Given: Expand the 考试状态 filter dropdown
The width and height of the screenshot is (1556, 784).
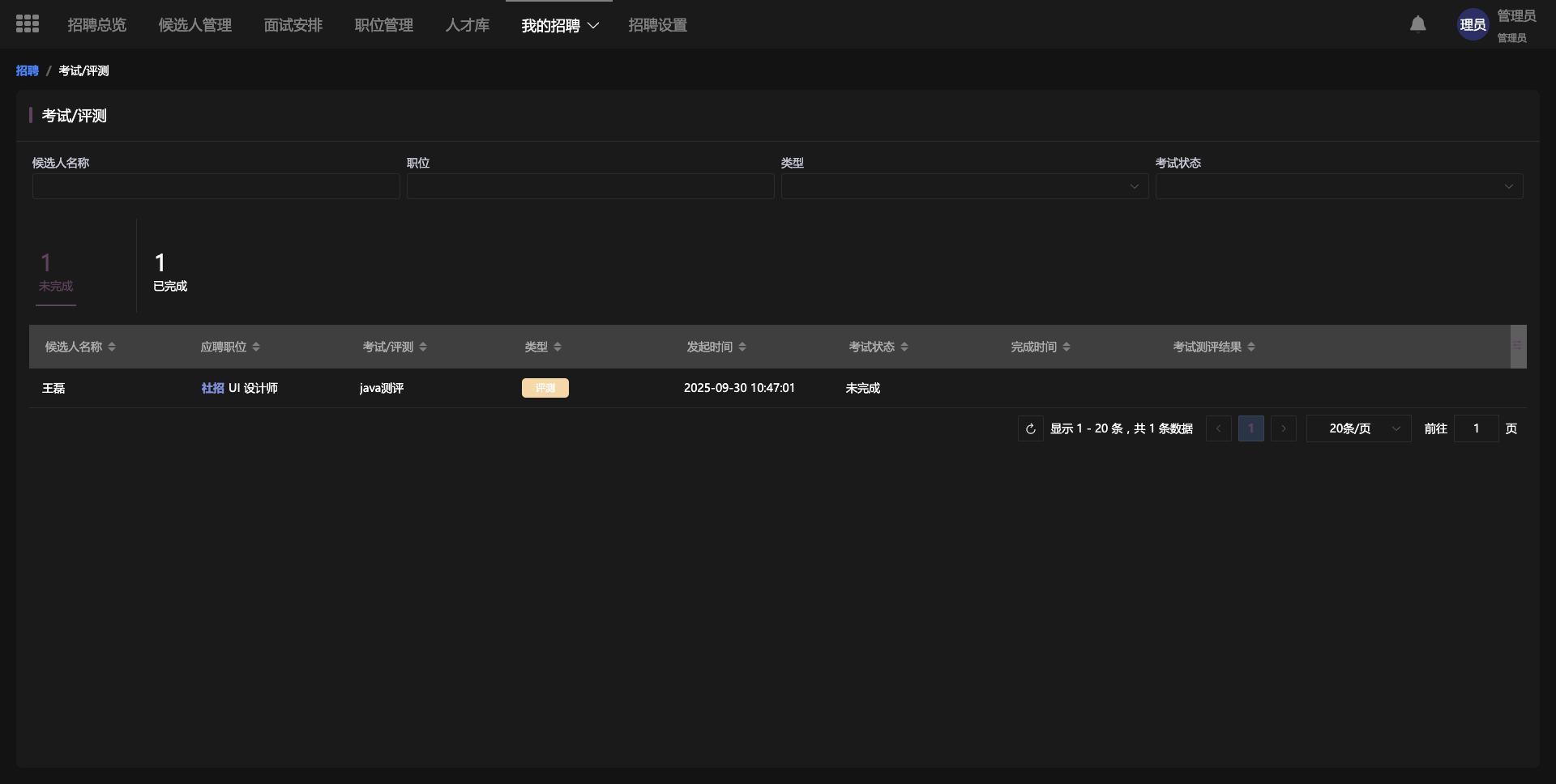Looking at the screenshot, I should click(1339, 186).
